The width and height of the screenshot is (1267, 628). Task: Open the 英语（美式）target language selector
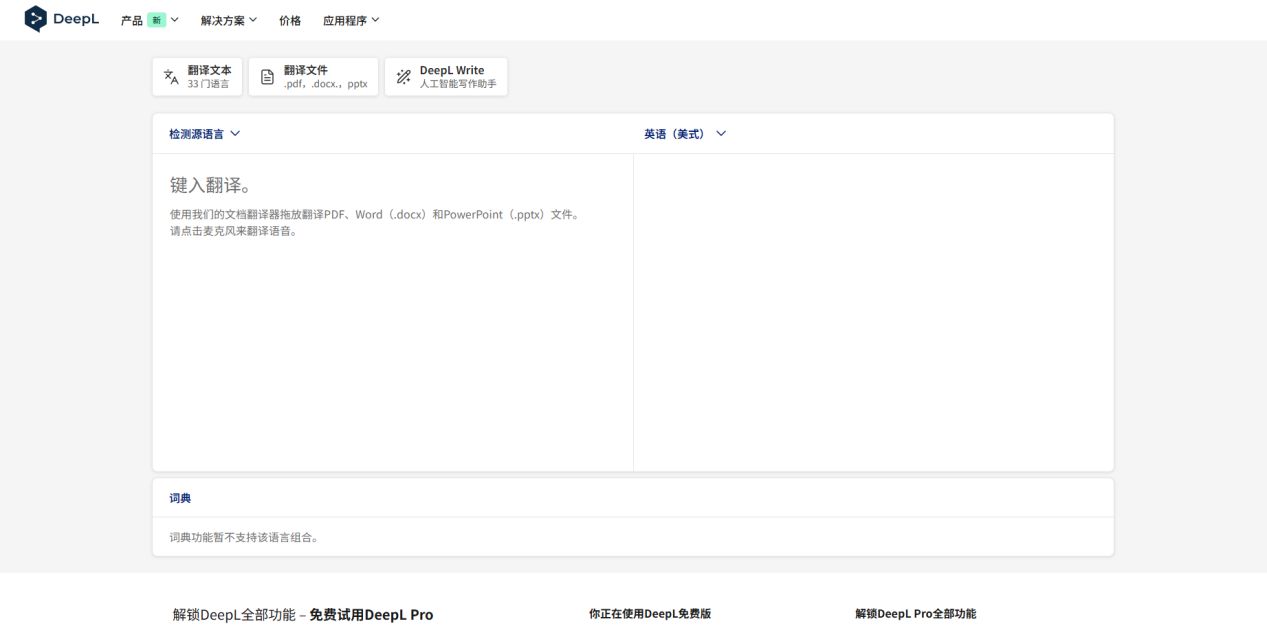point(685,133)
